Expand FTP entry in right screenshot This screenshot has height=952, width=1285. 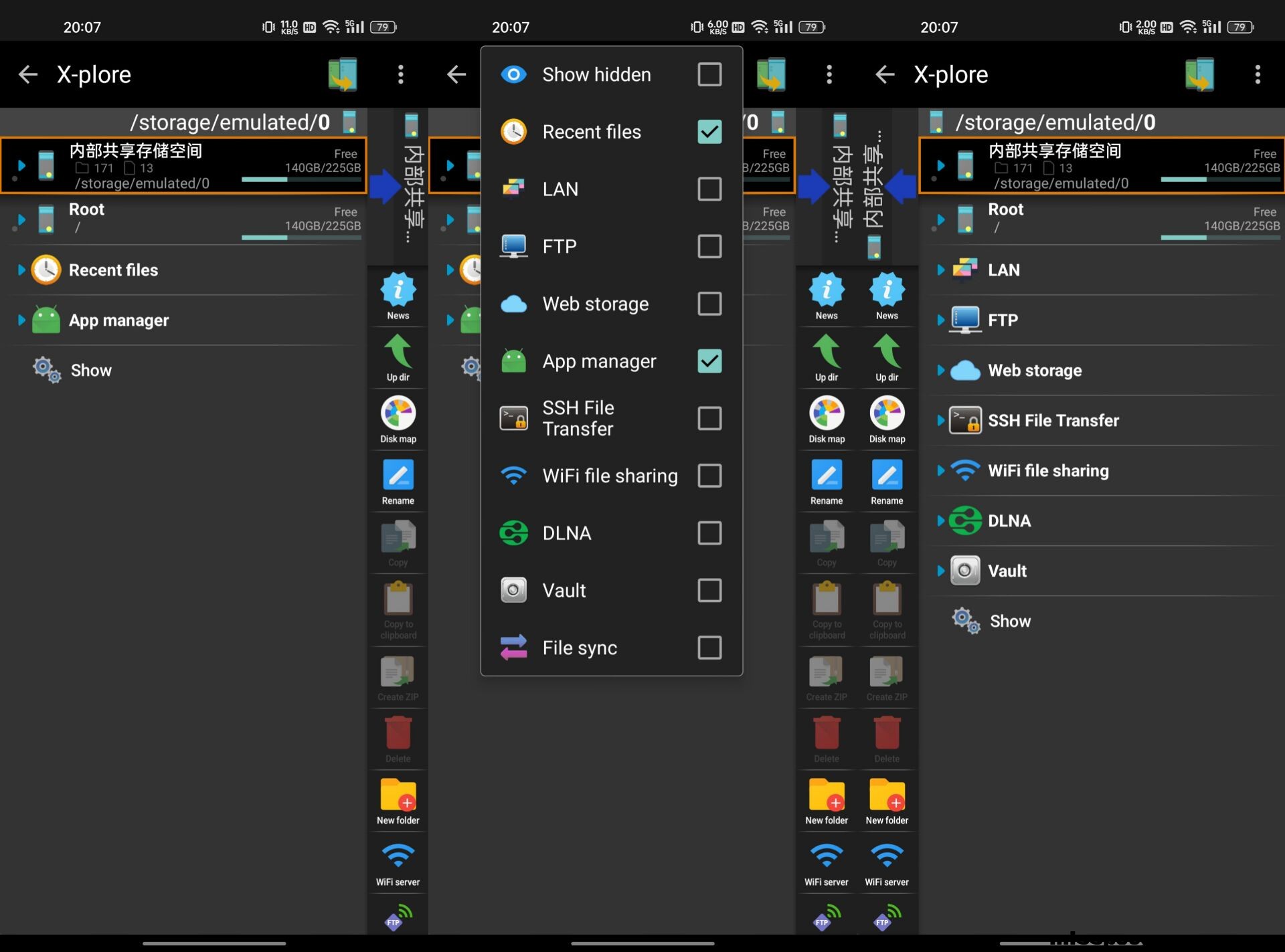pos(940,320)
